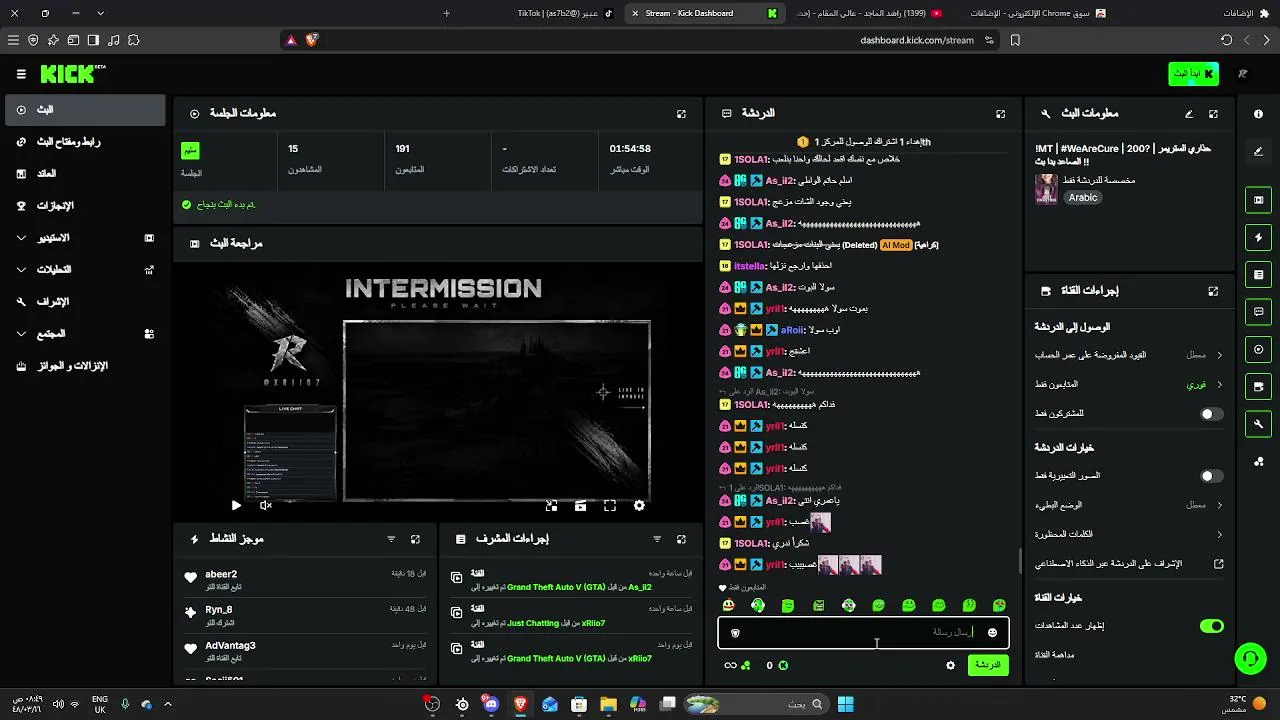Viewport: 1280px width, 720px height.
Task: Expand the الدردشة chat panel to full view
Action: coord(1000,114)
